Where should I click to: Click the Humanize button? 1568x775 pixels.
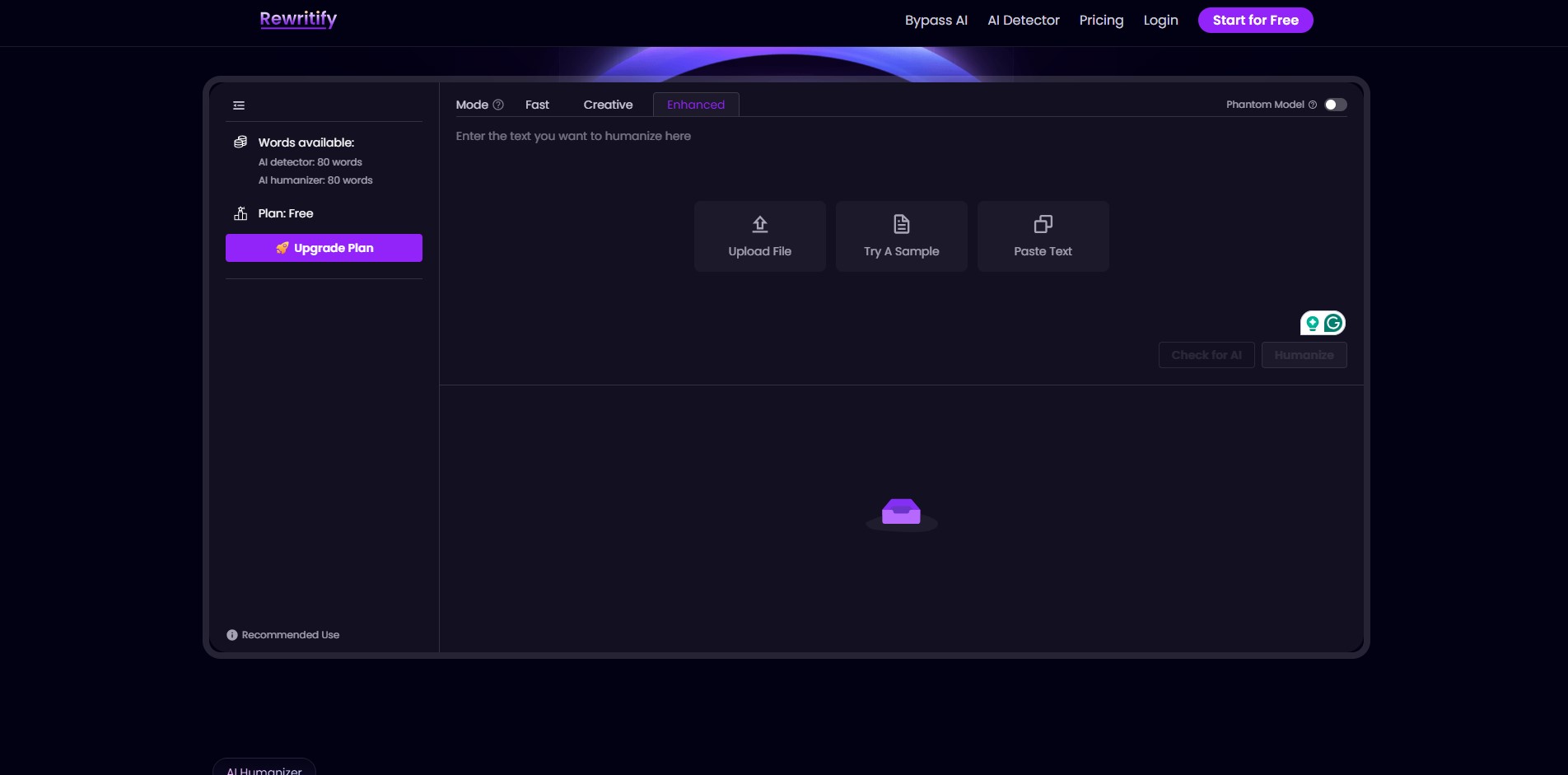coord(1304,355)
